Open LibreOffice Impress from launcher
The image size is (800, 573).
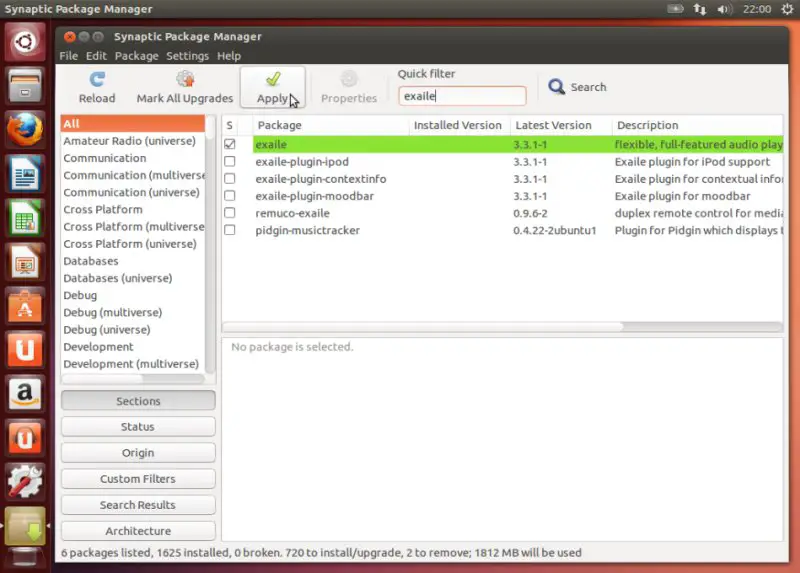click(x=24, y=262)
